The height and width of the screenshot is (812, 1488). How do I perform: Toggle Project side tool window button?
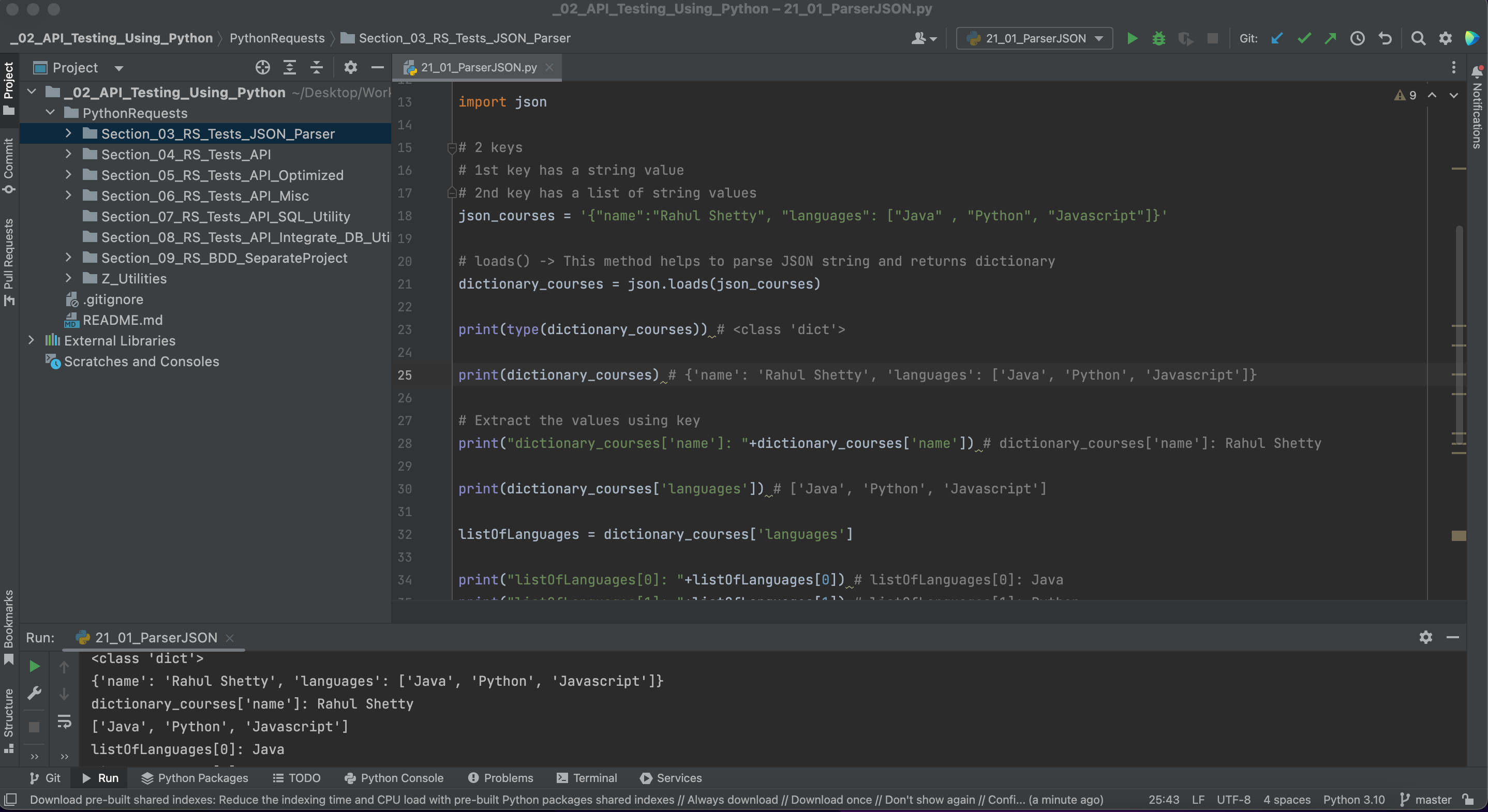9,88
